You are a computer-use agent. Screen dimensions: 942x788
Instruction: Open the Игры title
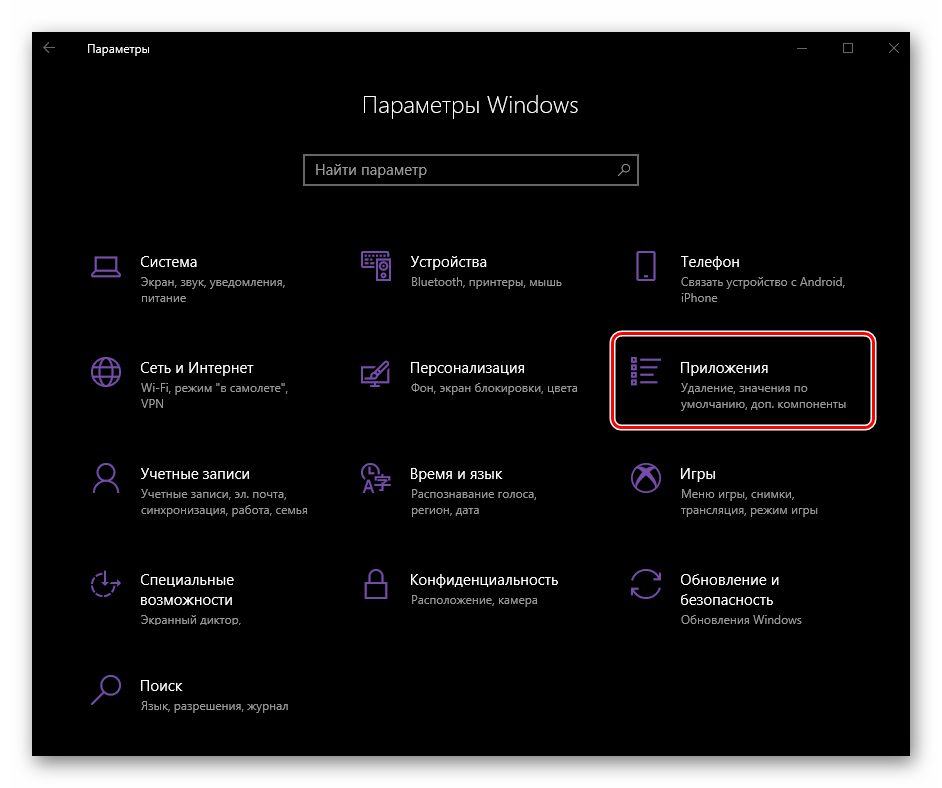pos(697,474)
